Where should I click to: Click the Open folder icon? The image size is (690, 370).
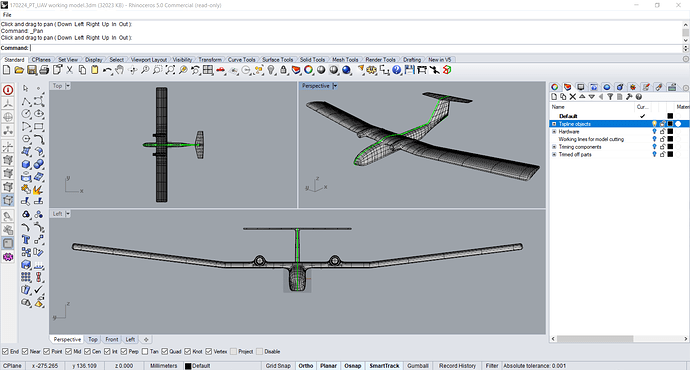19,70
